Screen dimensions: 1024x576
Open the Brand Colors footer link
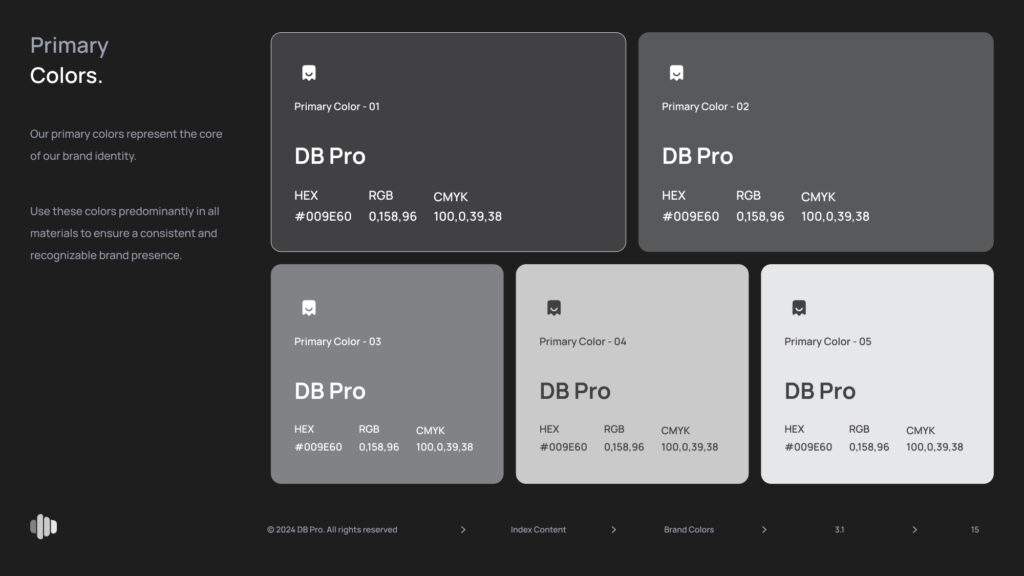point(689,530)
